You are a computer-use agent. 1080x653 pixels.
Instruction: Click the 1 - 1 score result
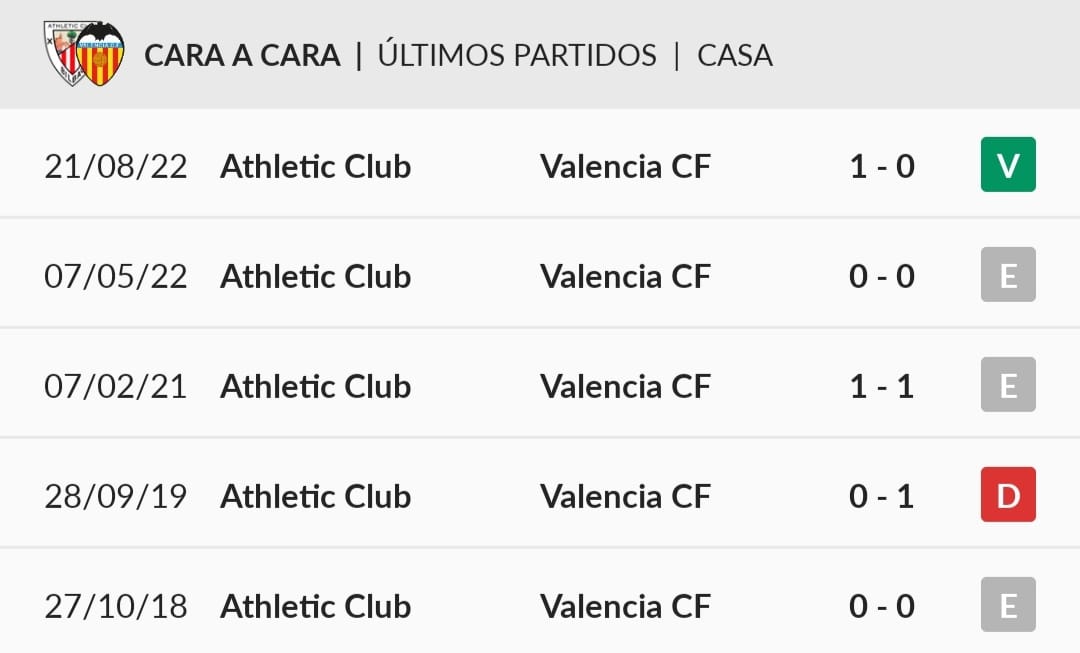tap(882, 386)
